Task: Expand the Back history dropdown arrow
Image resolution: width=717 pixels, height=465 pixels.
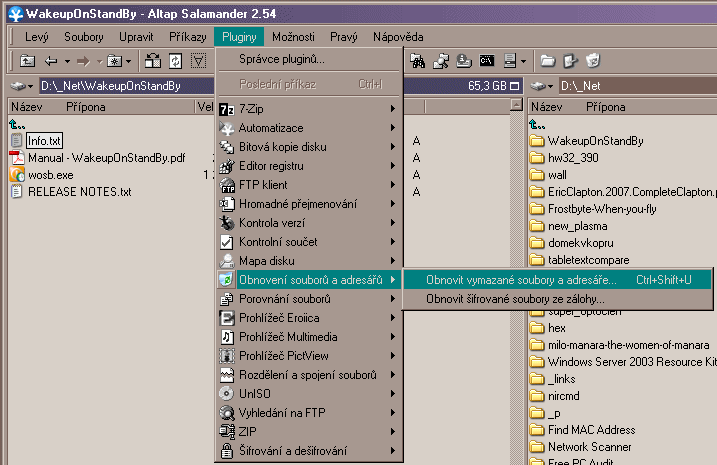Action: [x=67, y=61]
